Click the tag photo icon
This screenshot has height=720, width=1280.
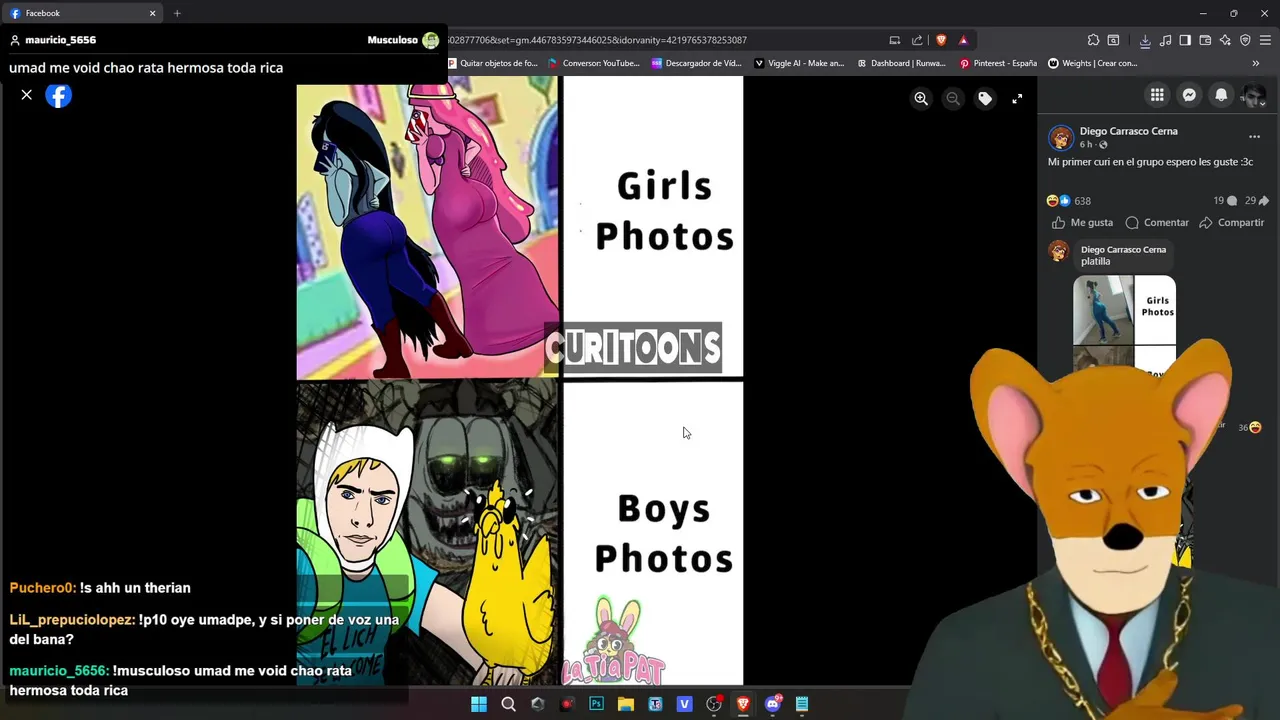coord(985,98)
